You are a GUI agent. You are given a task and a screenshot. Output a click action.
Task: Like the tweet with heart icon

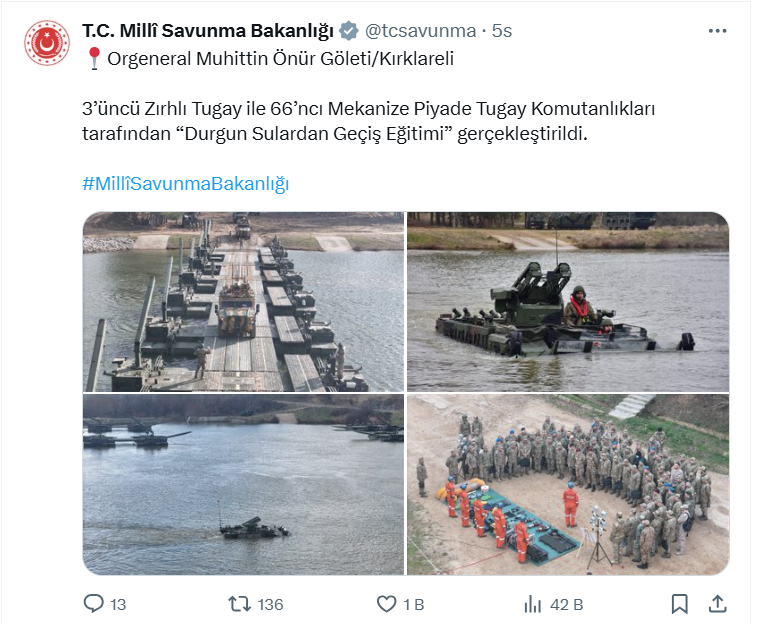(387, 604)
